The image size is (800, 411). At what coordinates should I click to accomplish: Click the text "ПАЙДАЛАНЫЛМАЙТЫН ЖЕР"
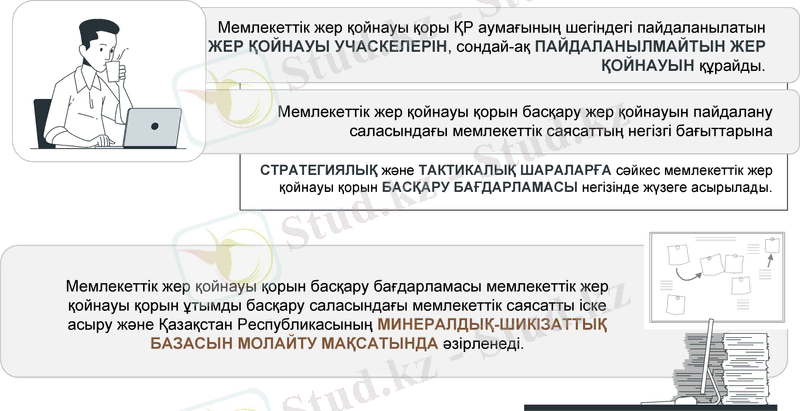coord(651,46)
